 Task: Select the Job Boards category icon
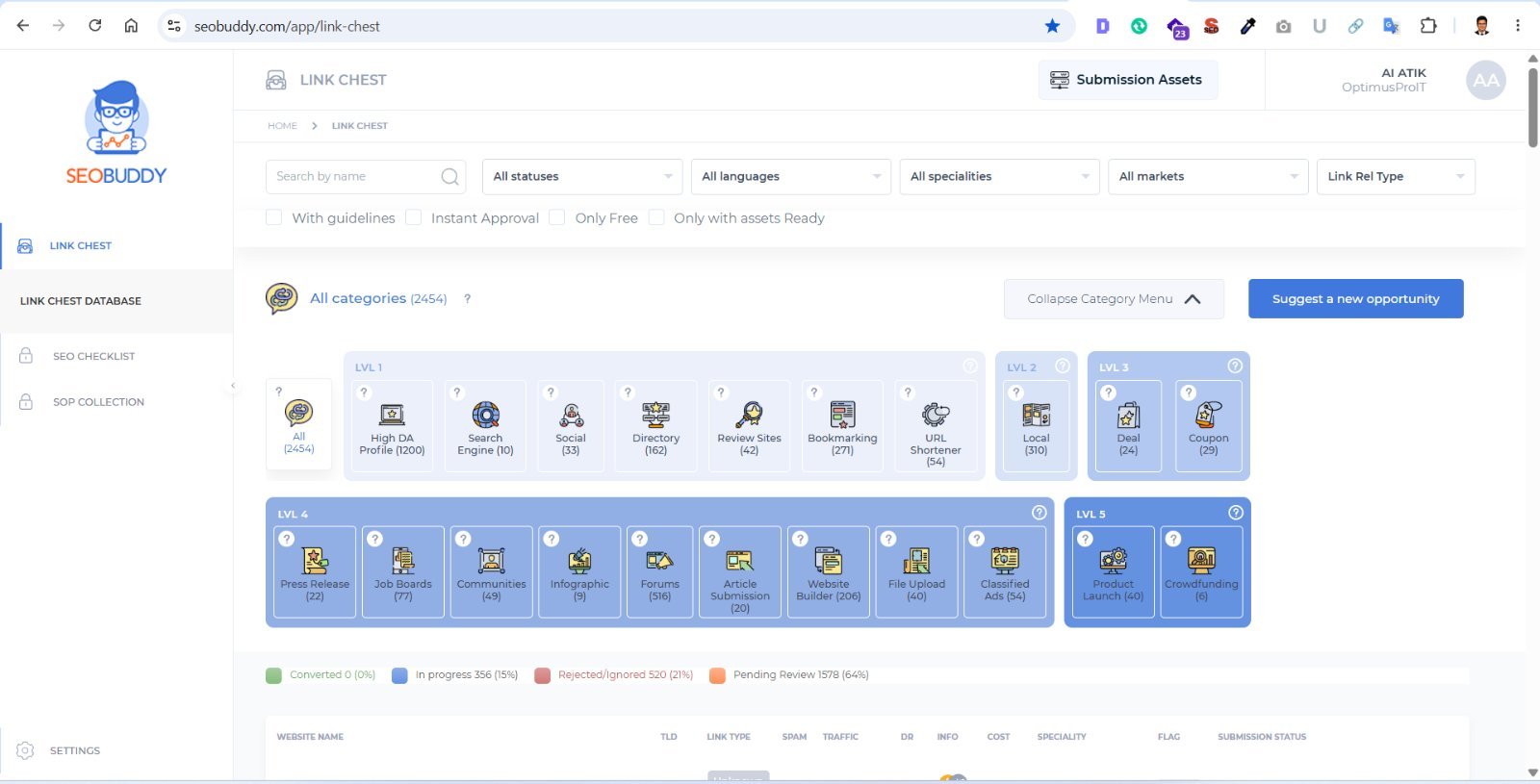[403, 560]
